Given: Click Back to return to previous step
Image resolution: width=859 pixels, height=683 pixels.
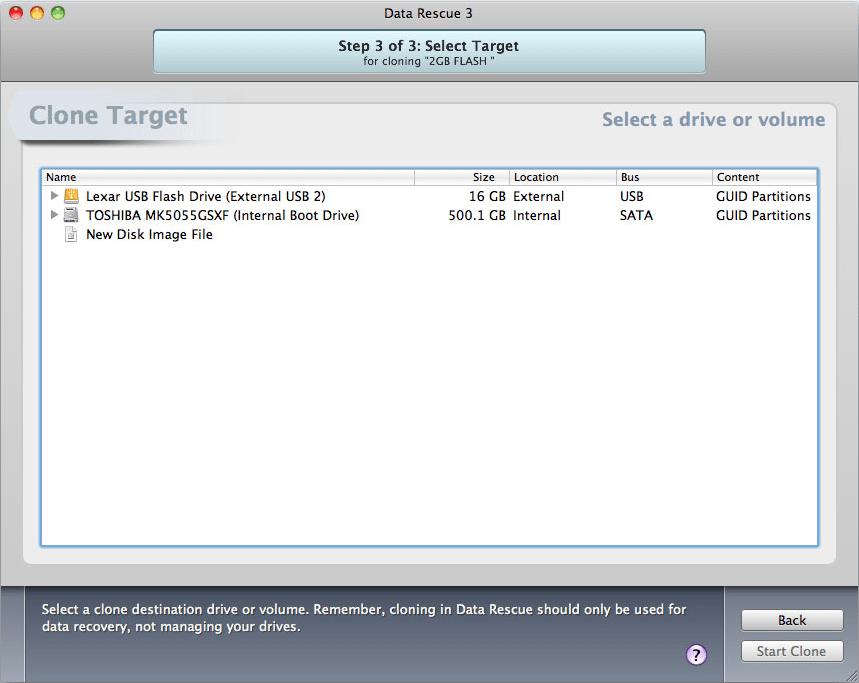Looking at the screenshot, I should 791,620.
